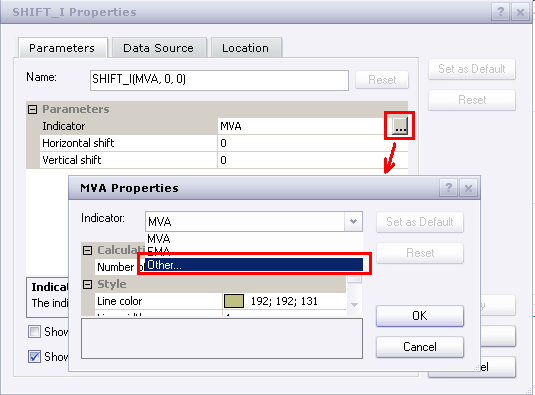The height and width of the screenshot is (395, 535).
Task: Collapse the Calculation section minus icon
Action: click(x=87, y=250)
